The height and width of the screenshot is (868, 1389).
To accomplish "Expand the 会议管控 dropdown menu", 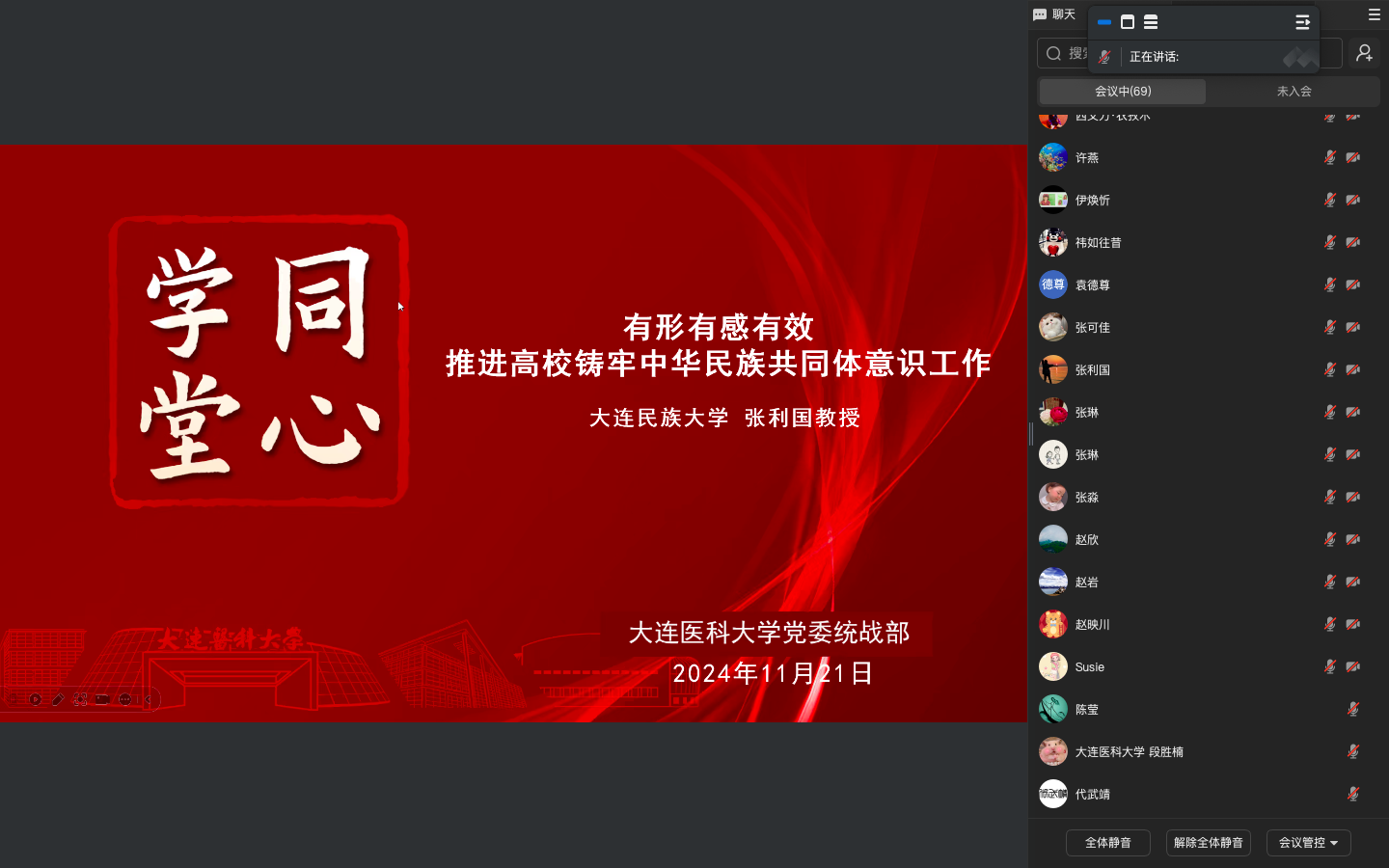I will pos(1308,843).
